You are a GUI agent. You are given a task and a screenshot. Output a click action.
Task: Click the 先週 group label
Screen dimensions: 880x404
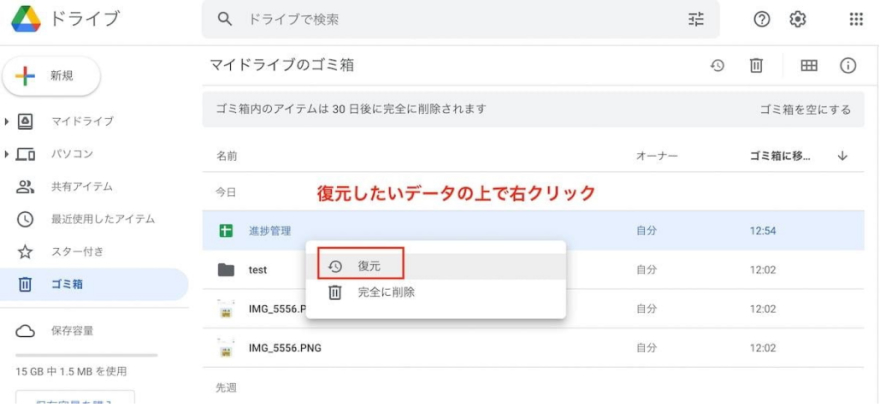click(226, 387)
